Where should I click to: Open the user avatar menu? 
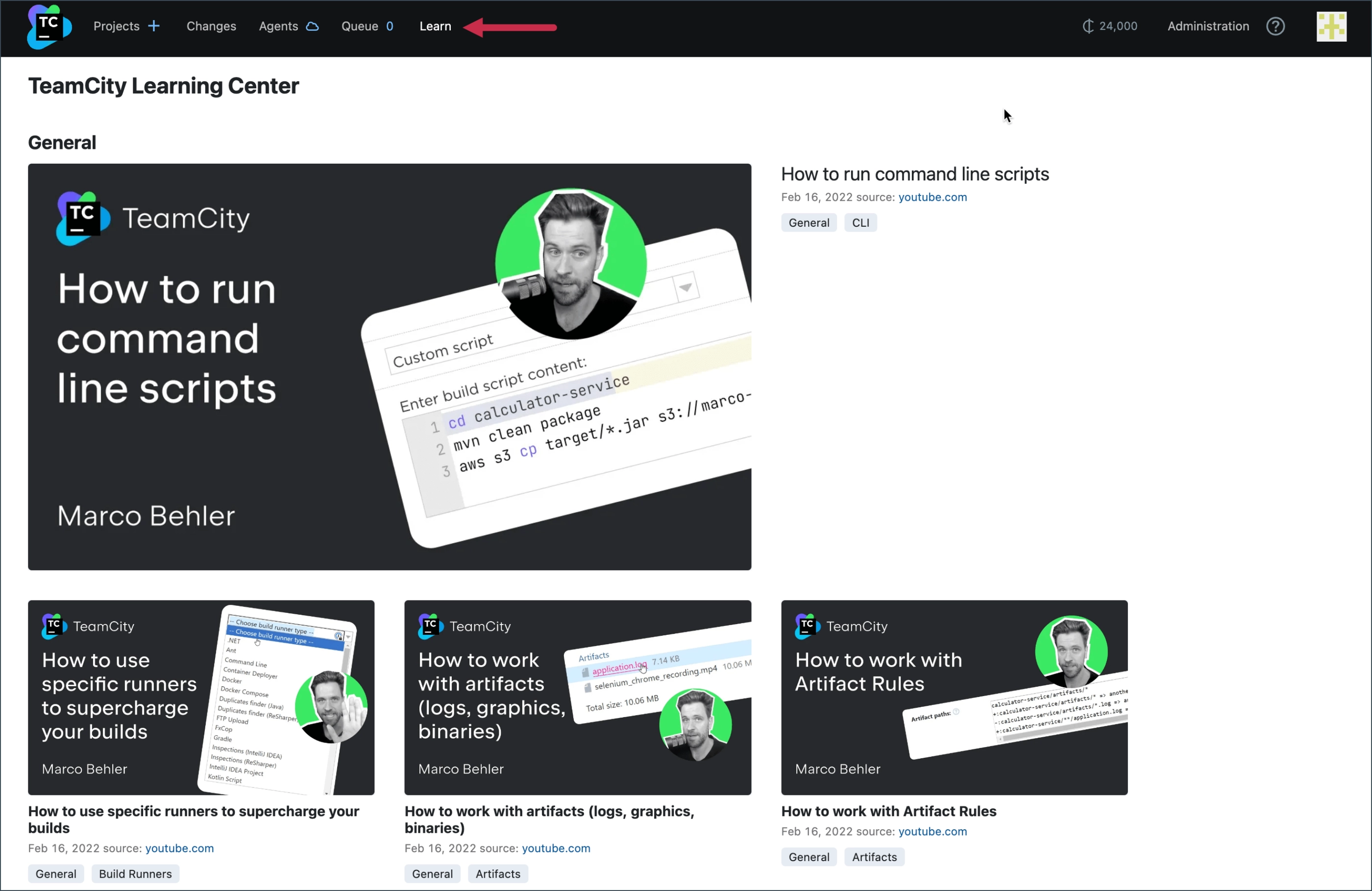point(1331,26)
